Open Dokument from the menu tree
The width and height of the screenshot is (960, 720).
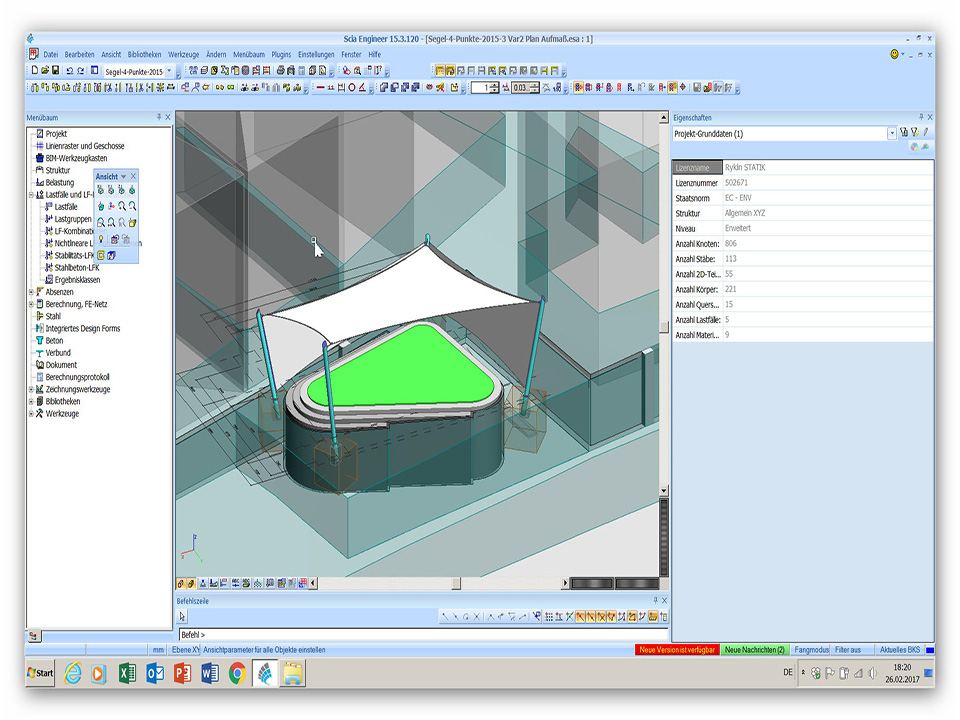coord(60,365)
